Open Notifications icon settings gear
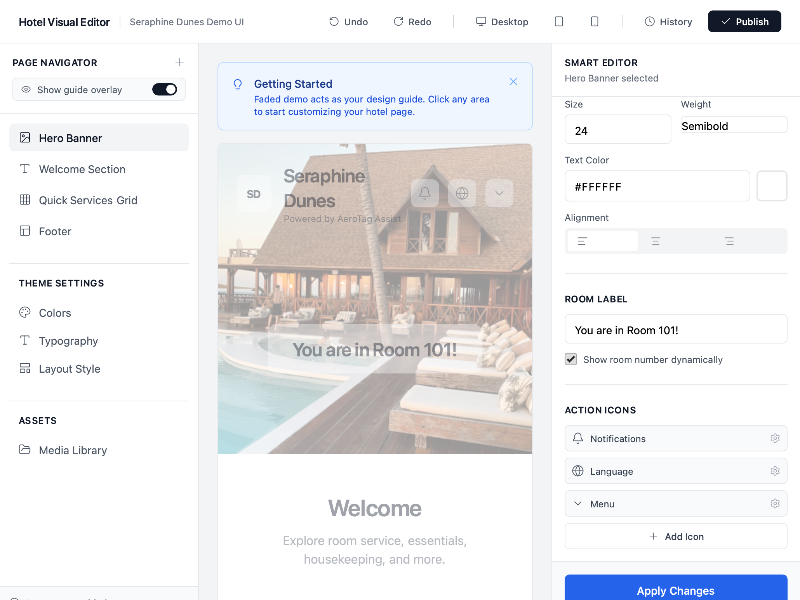Screen dimensions: 800x600 (x=775, y=438)
